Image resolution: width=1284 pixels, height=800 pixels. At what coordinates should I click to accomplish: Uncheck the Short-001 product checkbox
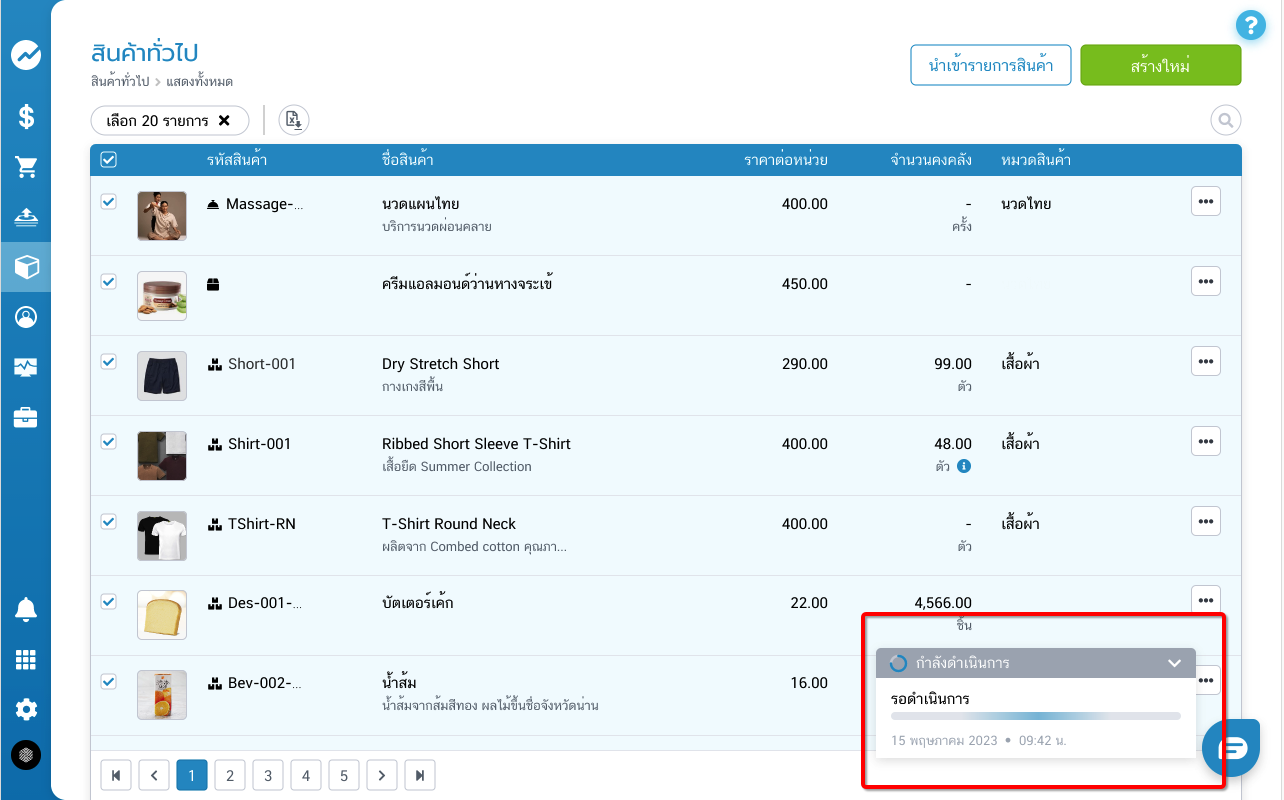click(x=109, y=362)
